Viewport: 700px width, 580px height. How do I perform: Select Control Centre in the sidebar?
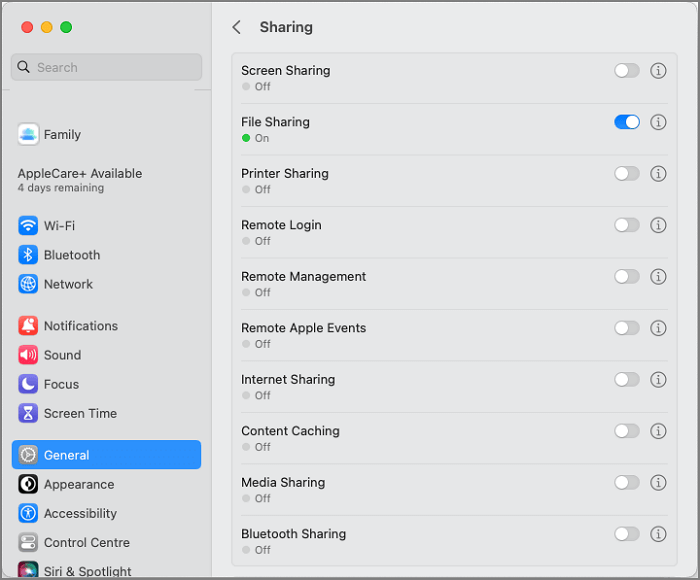point(86,542)
